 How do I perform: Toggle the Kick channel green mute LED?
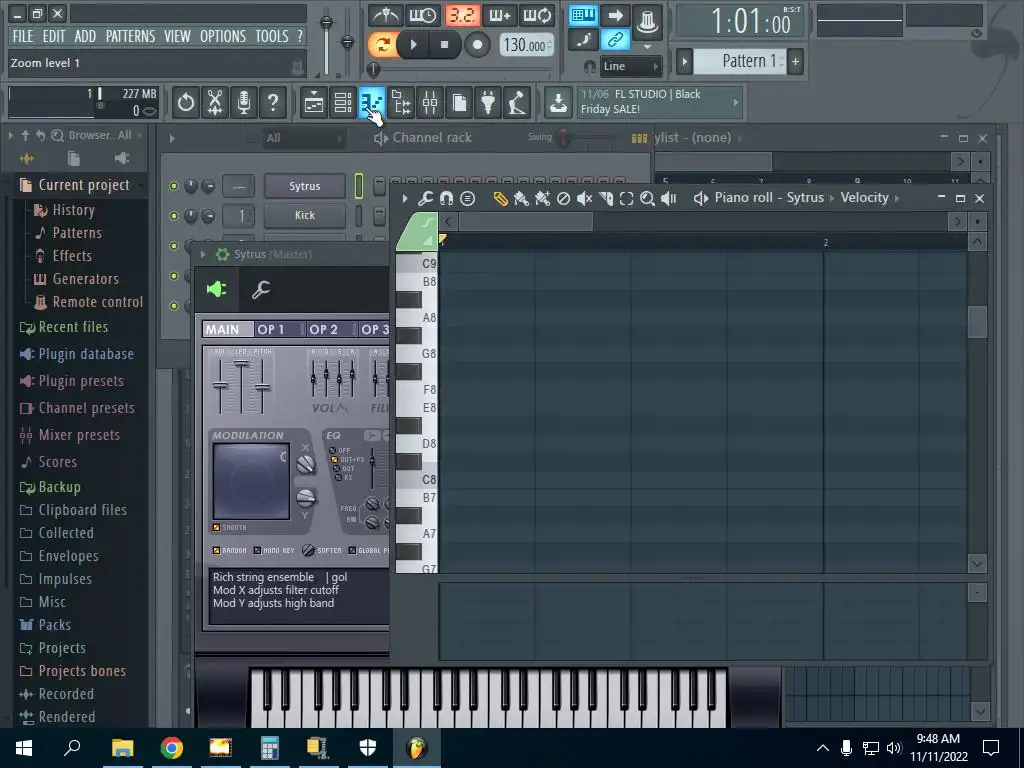click(174, 216)
